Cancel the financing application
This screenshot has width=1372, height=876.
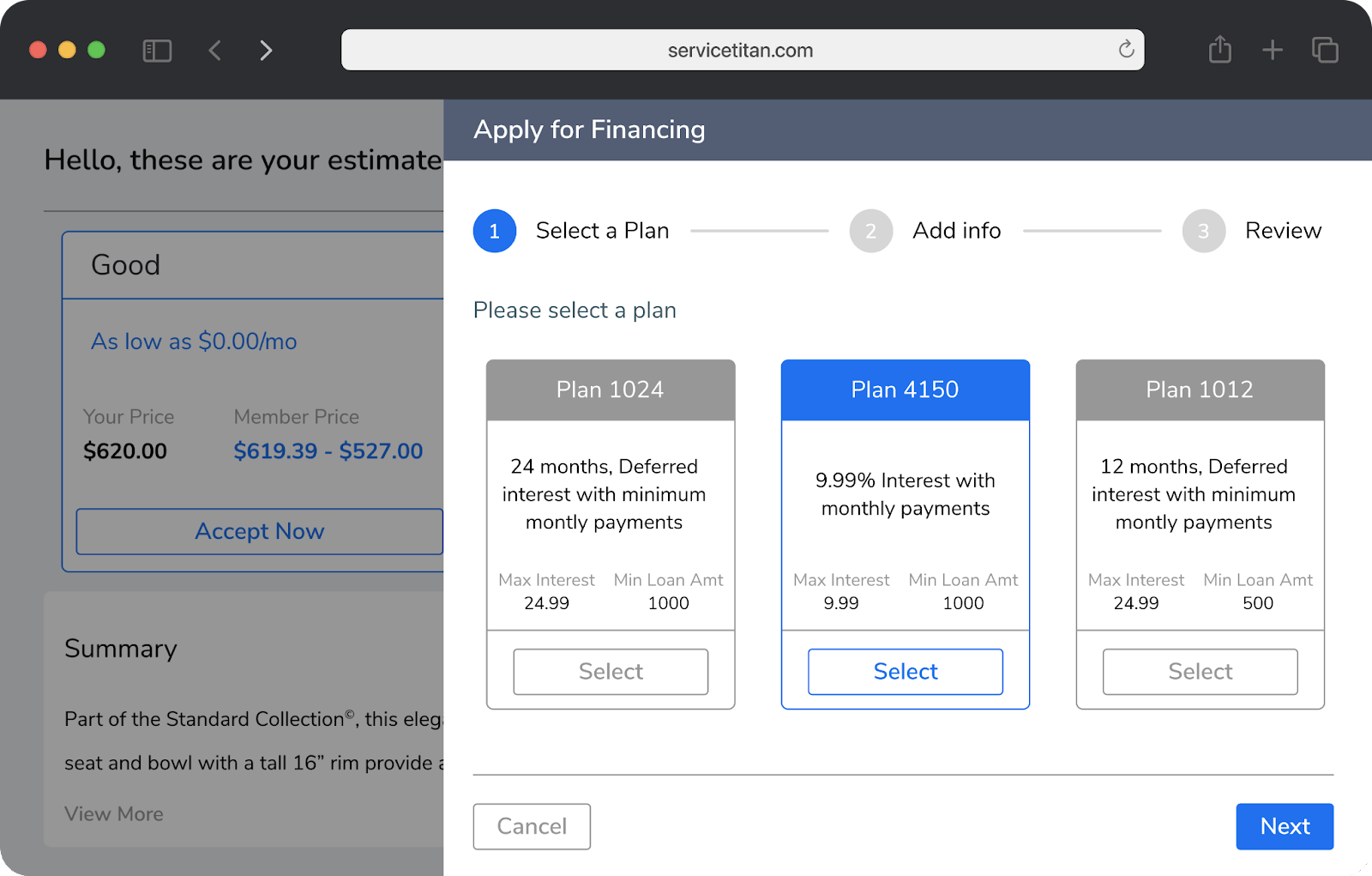coord(532,826)
